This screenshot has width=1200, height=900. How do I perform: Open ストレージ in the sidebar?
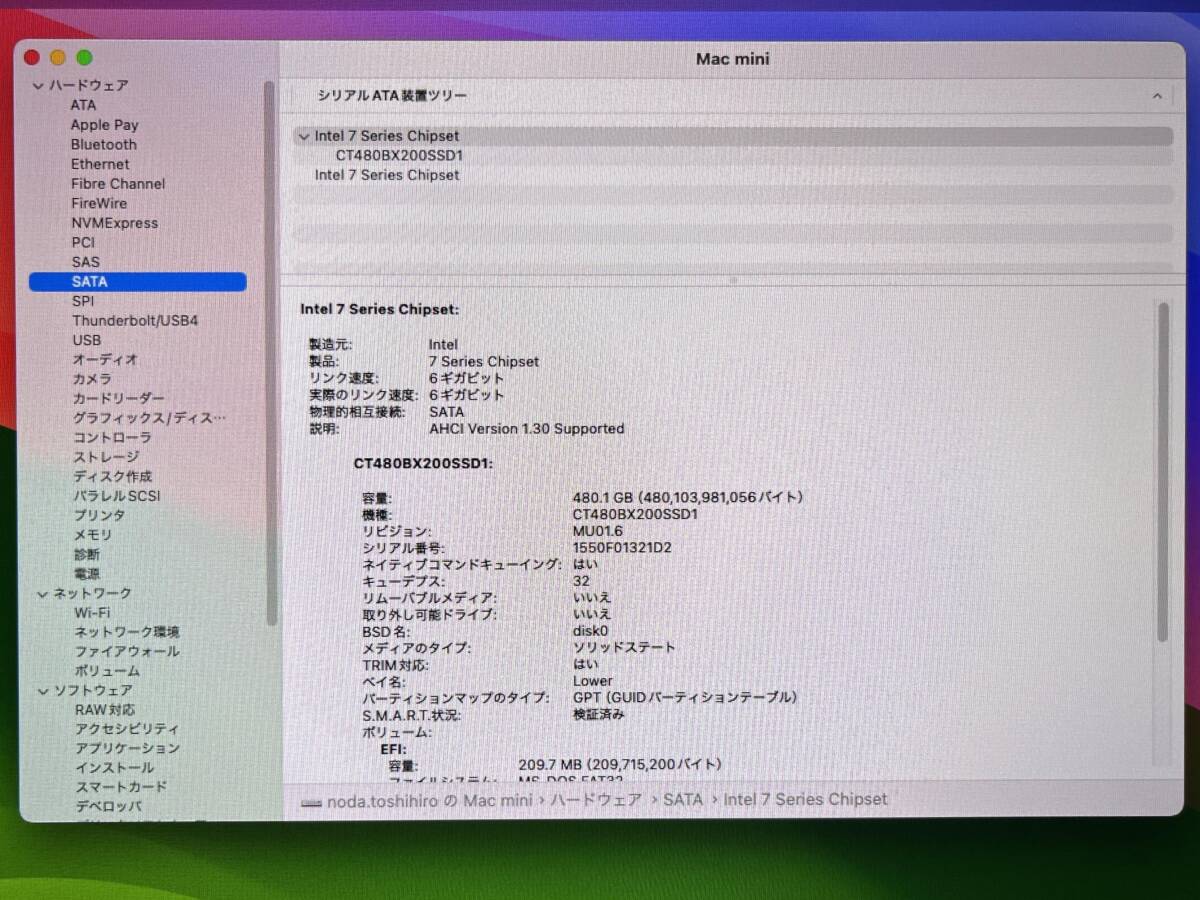[x=105, y=457]
